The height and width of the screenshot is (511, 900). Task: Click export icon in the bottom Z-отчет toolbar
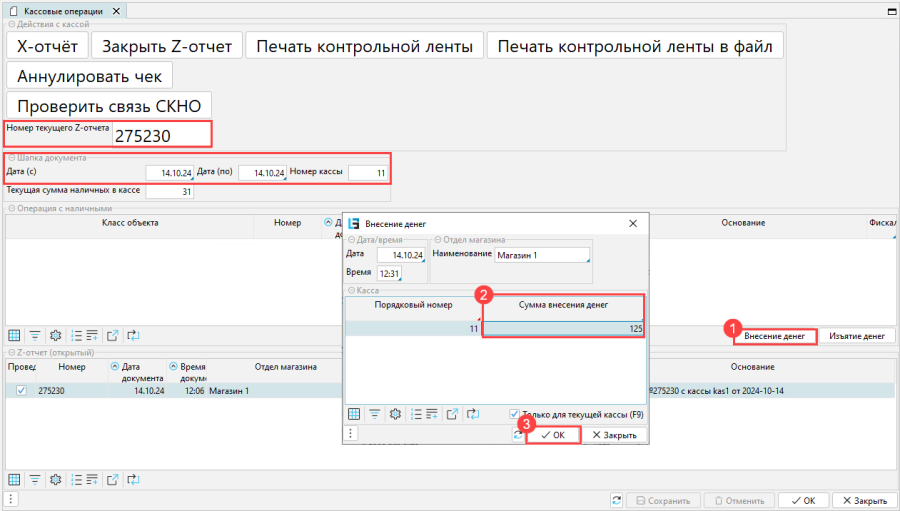click(112, 479)
